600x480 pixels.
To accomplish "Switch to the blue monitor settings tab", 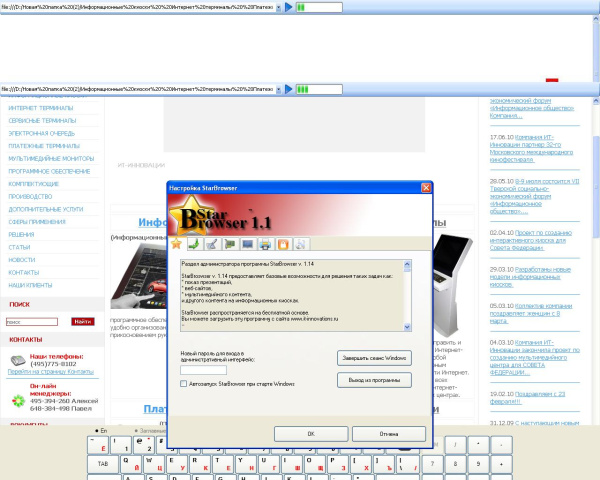I will (x=247, y=244).
